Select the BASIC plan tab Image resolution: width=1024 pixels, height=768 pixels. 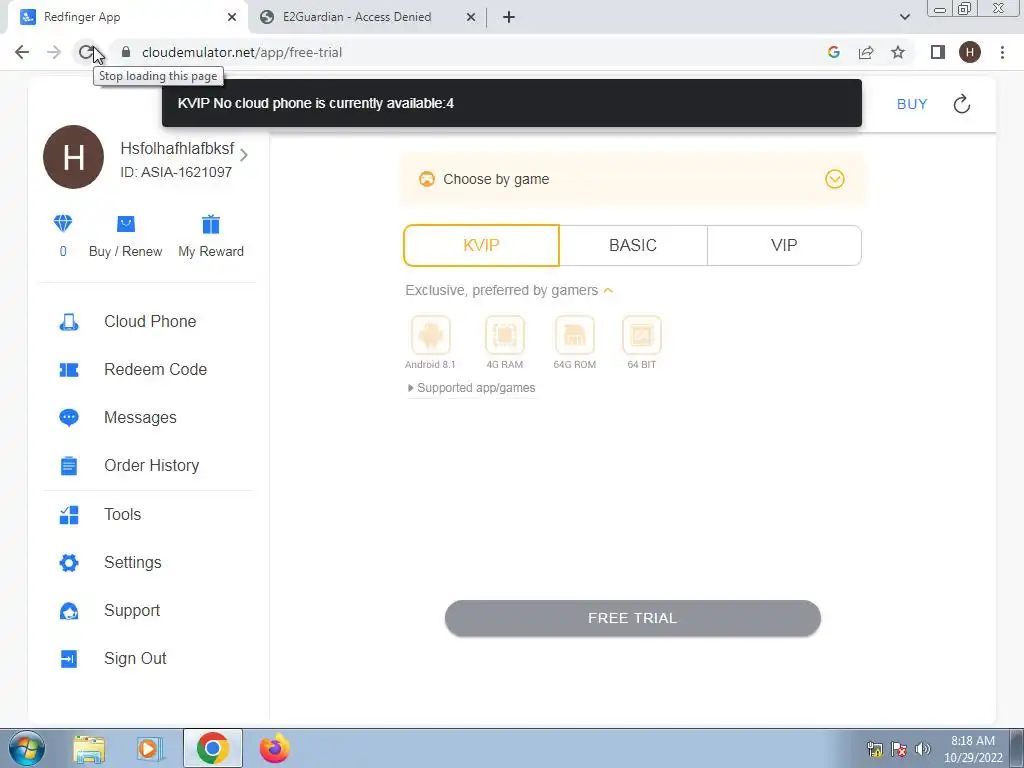click(x=633, y=246)
